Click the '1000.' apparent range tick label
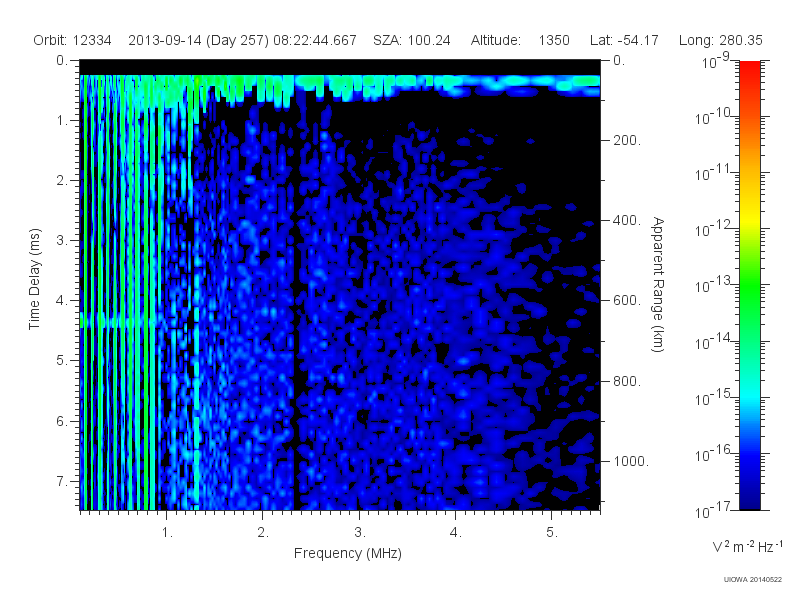The height and width of the screenshot is (600, 800). 631,461
